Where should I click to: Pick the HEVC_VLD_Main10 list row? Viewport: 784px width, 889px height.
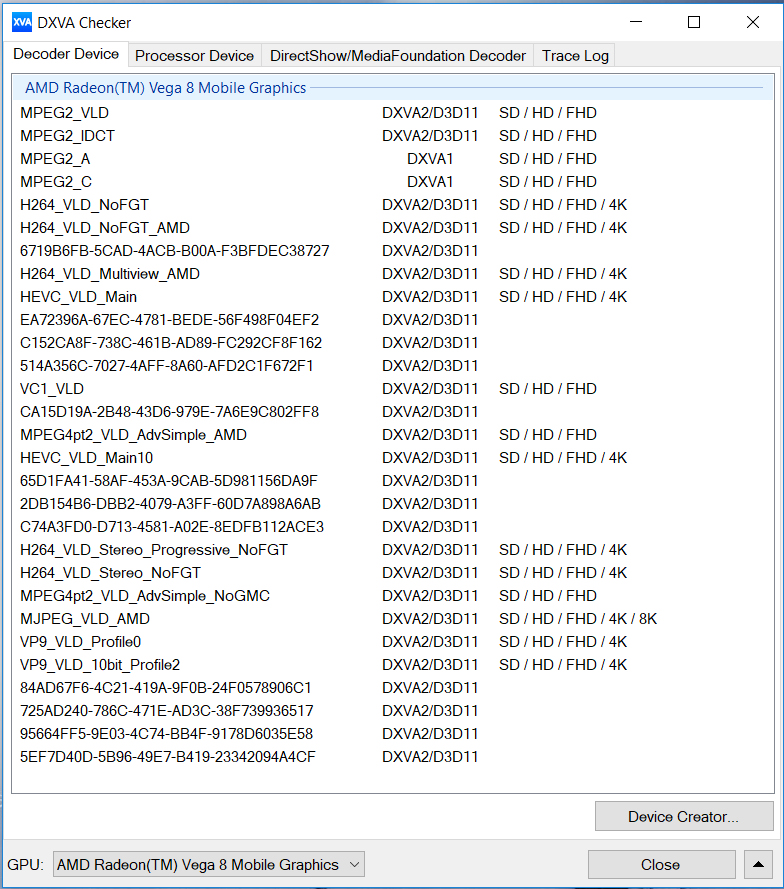coord(87,458)
